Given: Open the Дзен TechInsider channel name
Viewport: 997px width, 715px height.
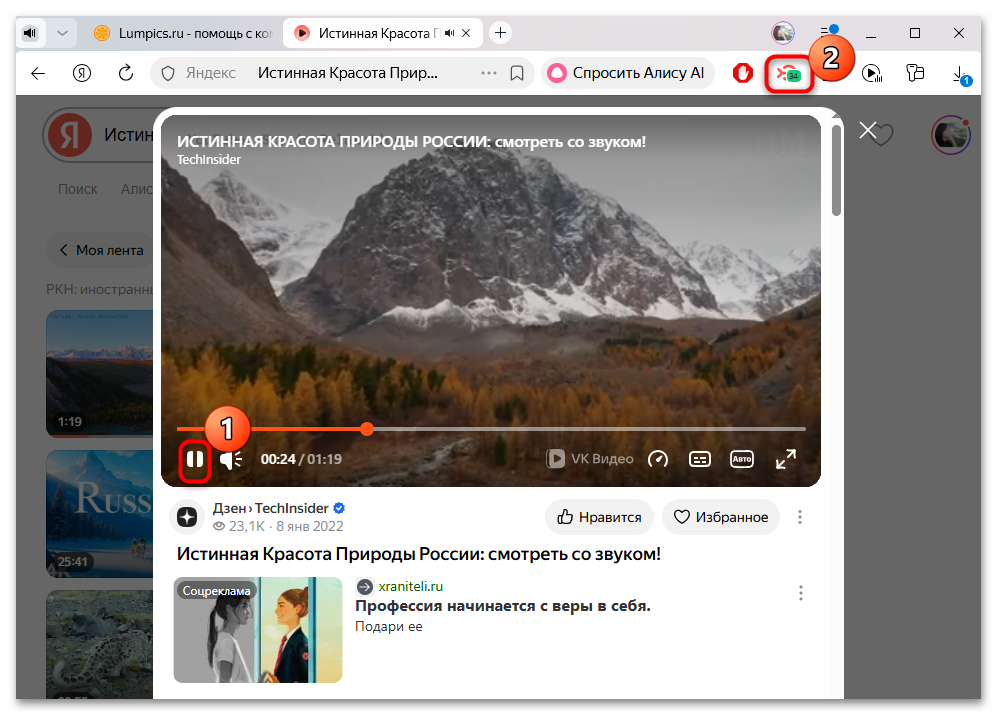Looking at the screenshot, I should tap(271, 508).
